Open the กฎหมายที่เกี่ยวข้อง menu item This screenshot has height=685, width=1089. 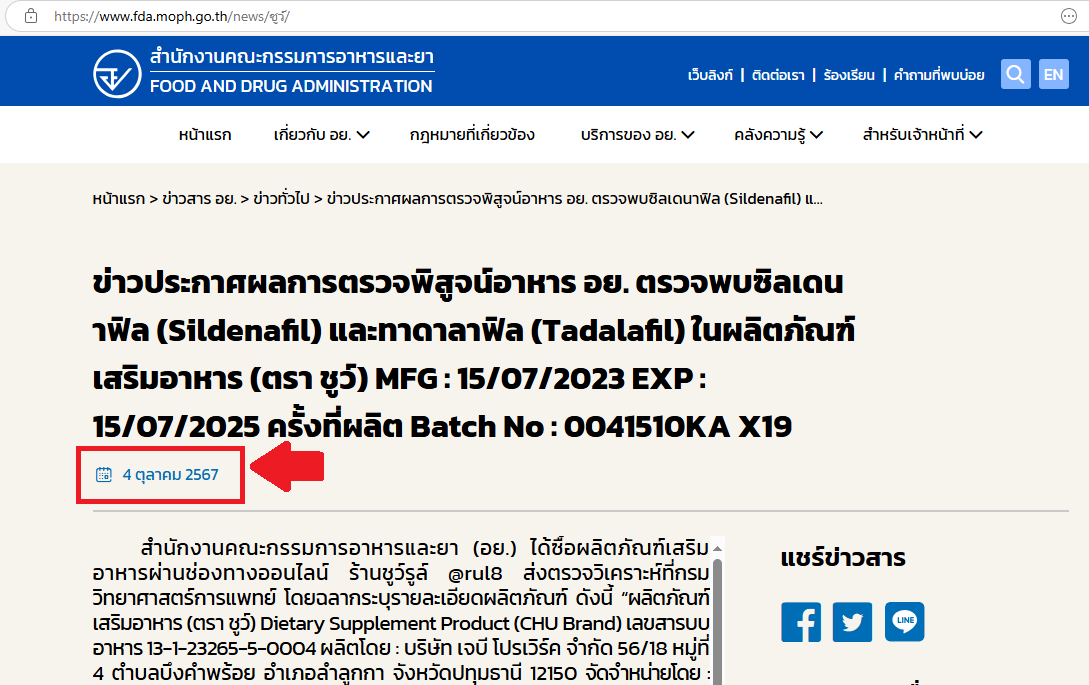click(x=472, y=135)
